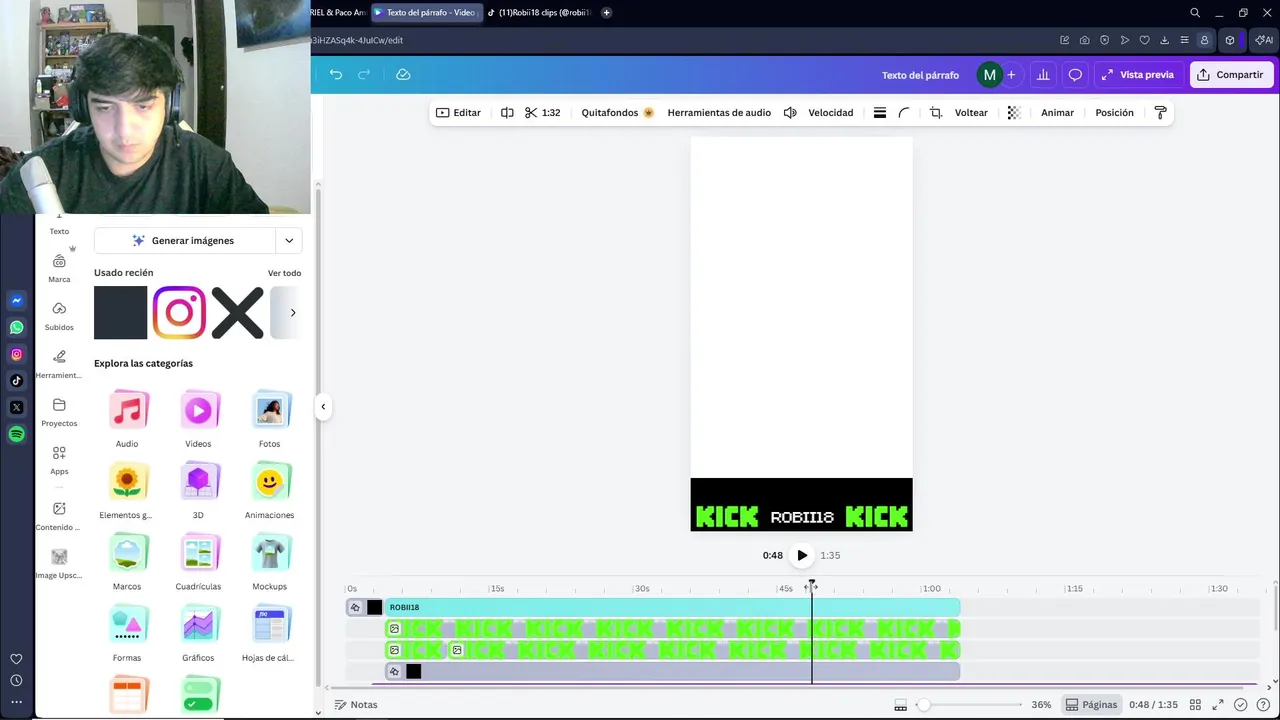This screenshot has width=1280, height=720.
Task: Open the Marca sidebar section
Action: 59,268
